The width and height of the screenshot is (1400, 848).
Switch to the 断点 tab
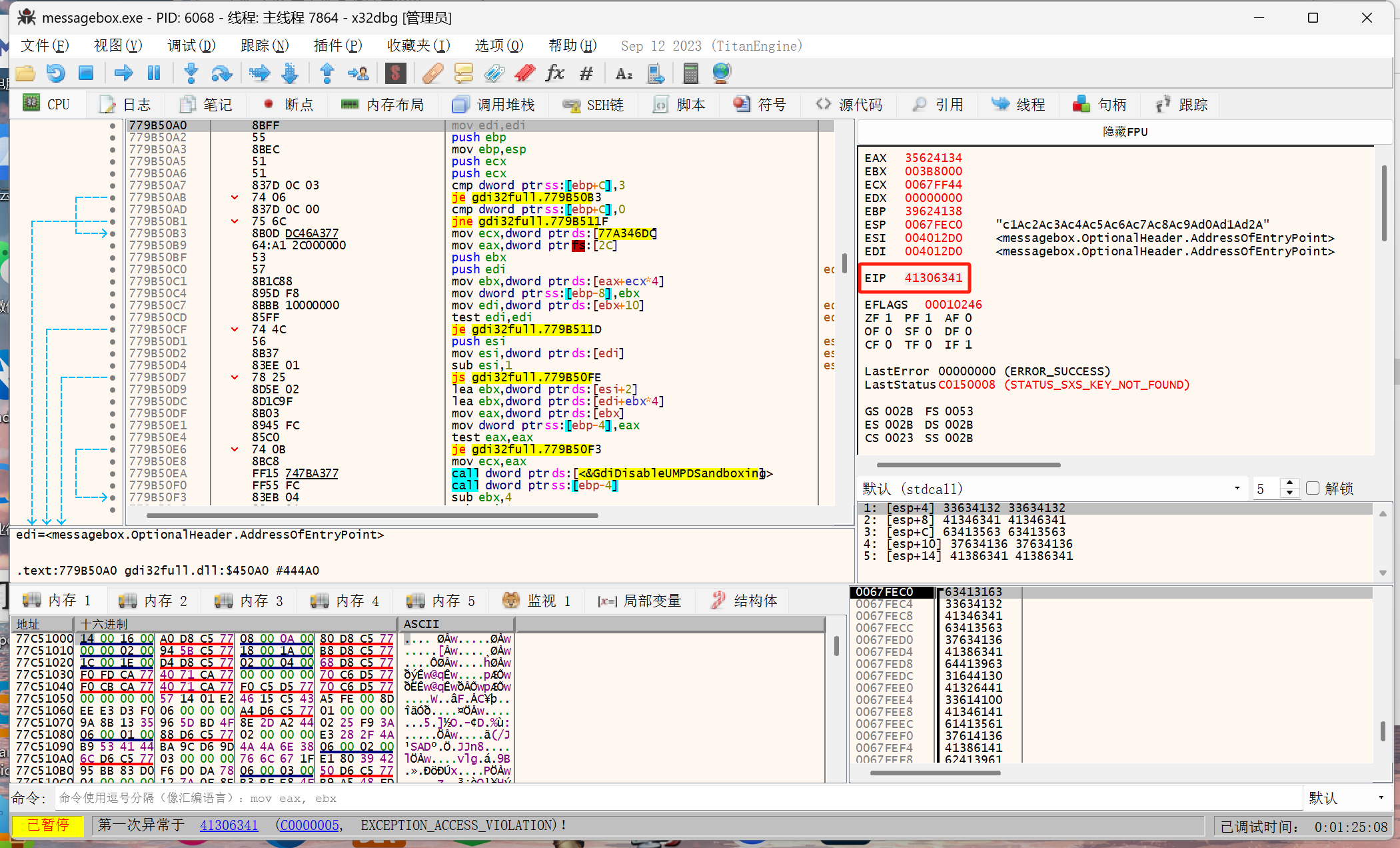tap(287, 105)
